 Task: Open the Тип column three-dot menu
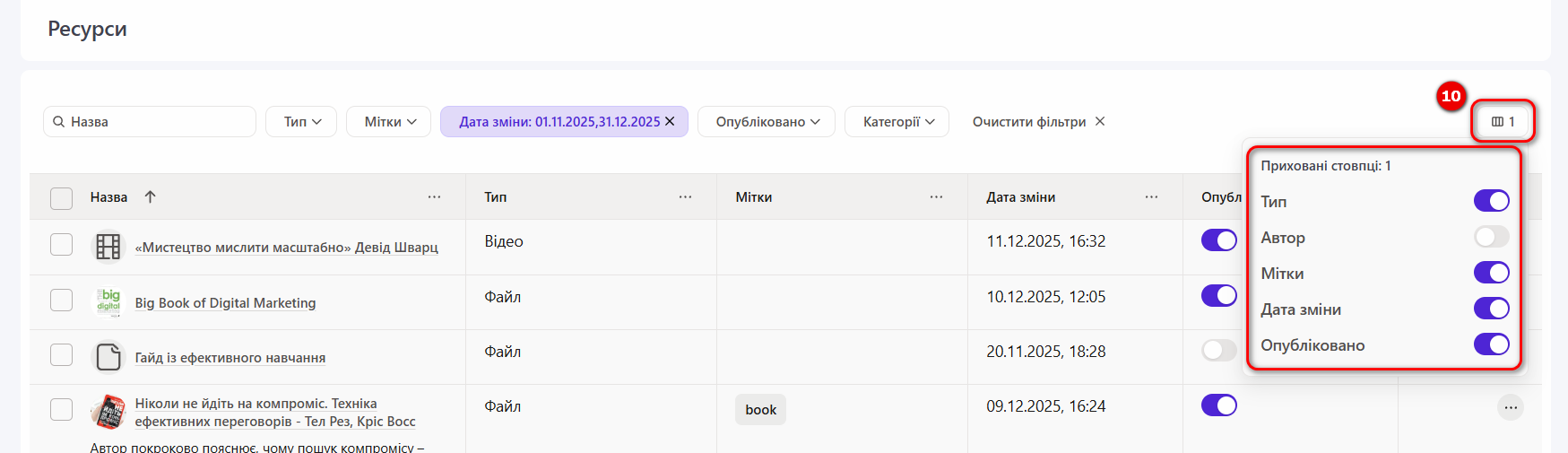pos(685,196)
